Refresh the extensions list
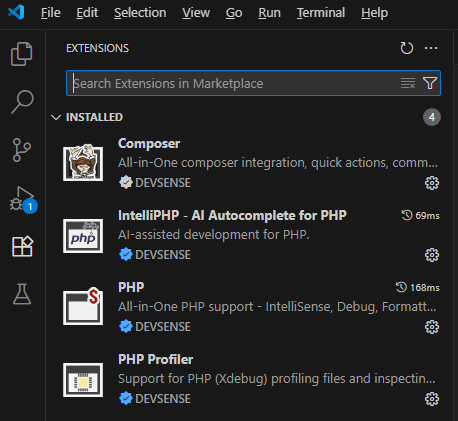 (x=406, y=48)
